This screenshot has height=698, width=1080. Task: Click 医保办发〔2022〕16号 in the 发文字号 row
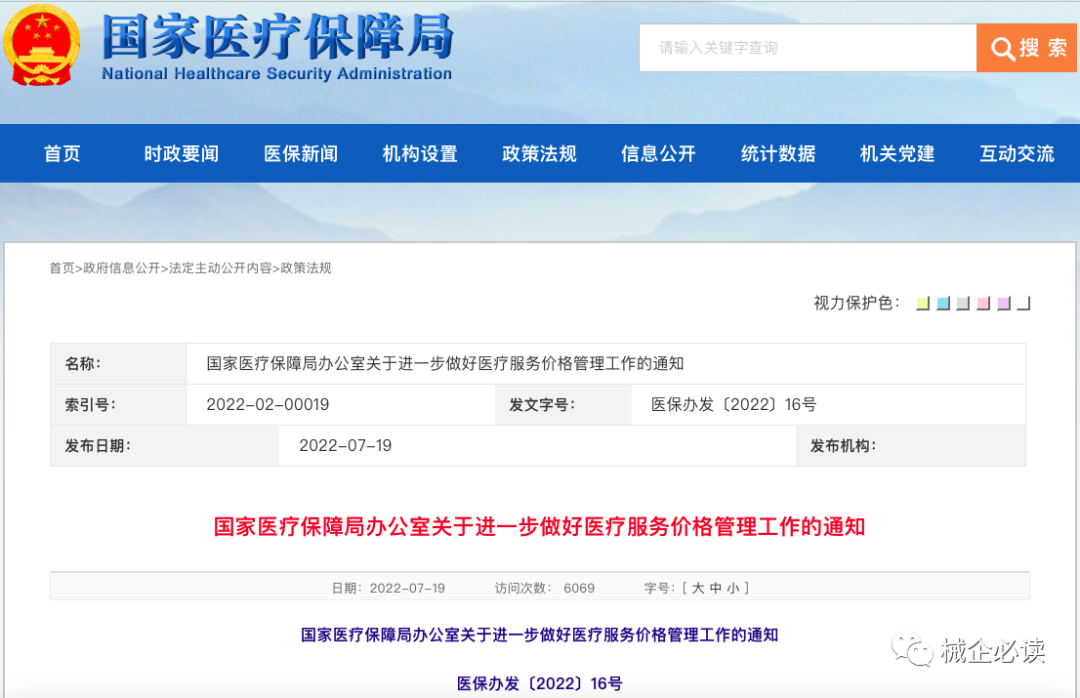click(734, 404)
